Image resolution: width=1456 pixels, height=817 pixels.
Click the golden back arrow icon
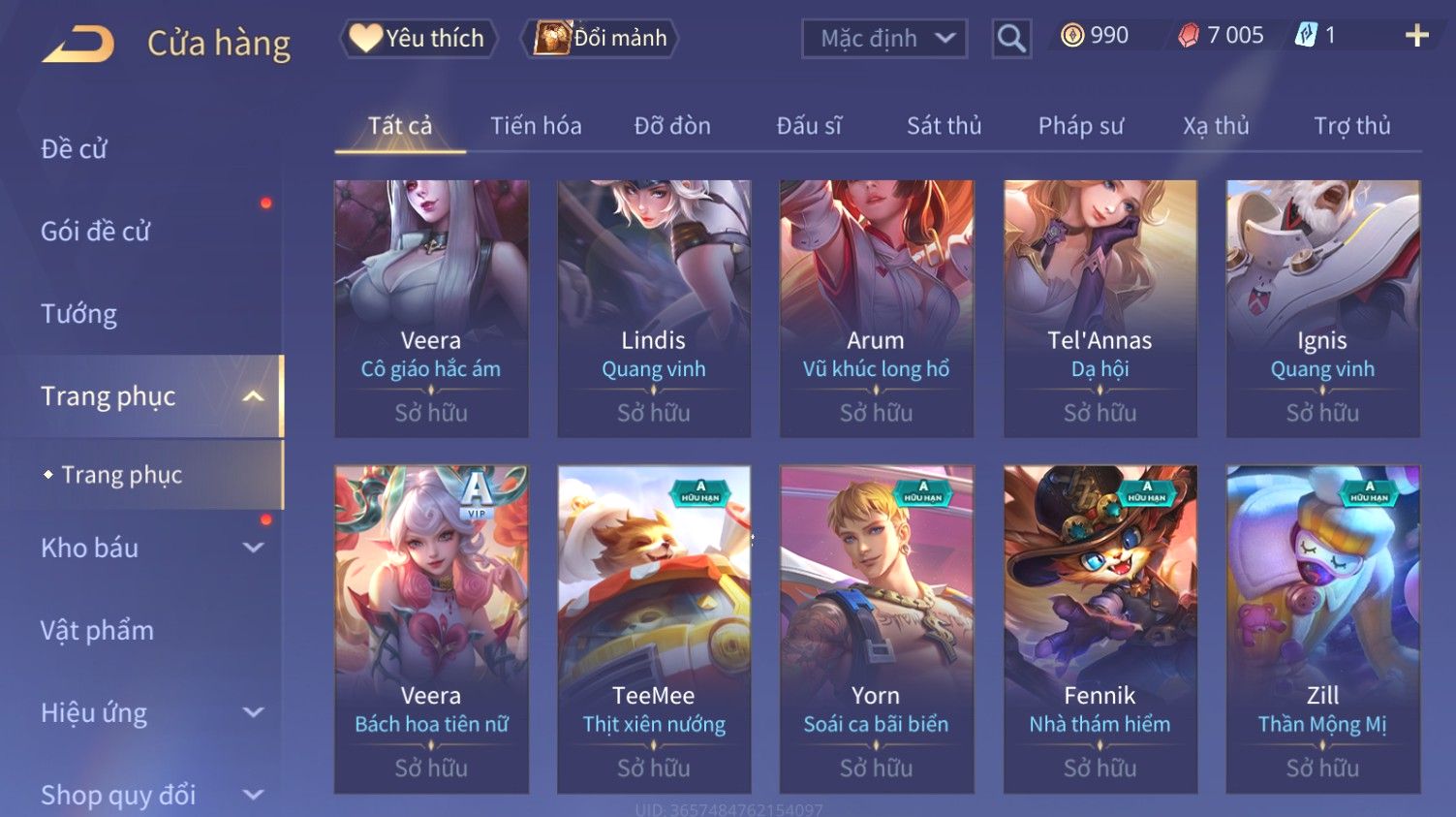click(78, 44)
